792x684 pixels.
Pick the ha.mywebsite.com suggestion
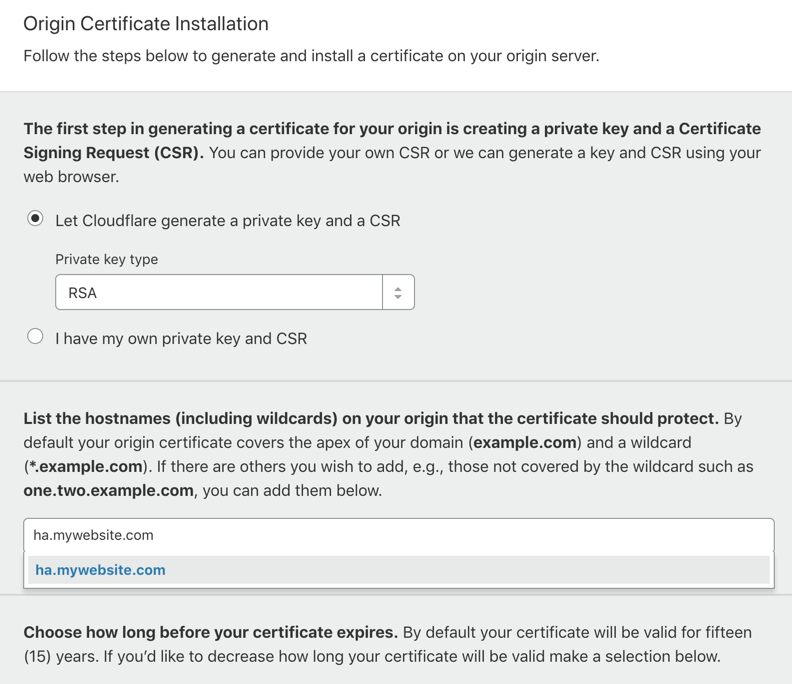pyautogui.click(x=100, y=570)
